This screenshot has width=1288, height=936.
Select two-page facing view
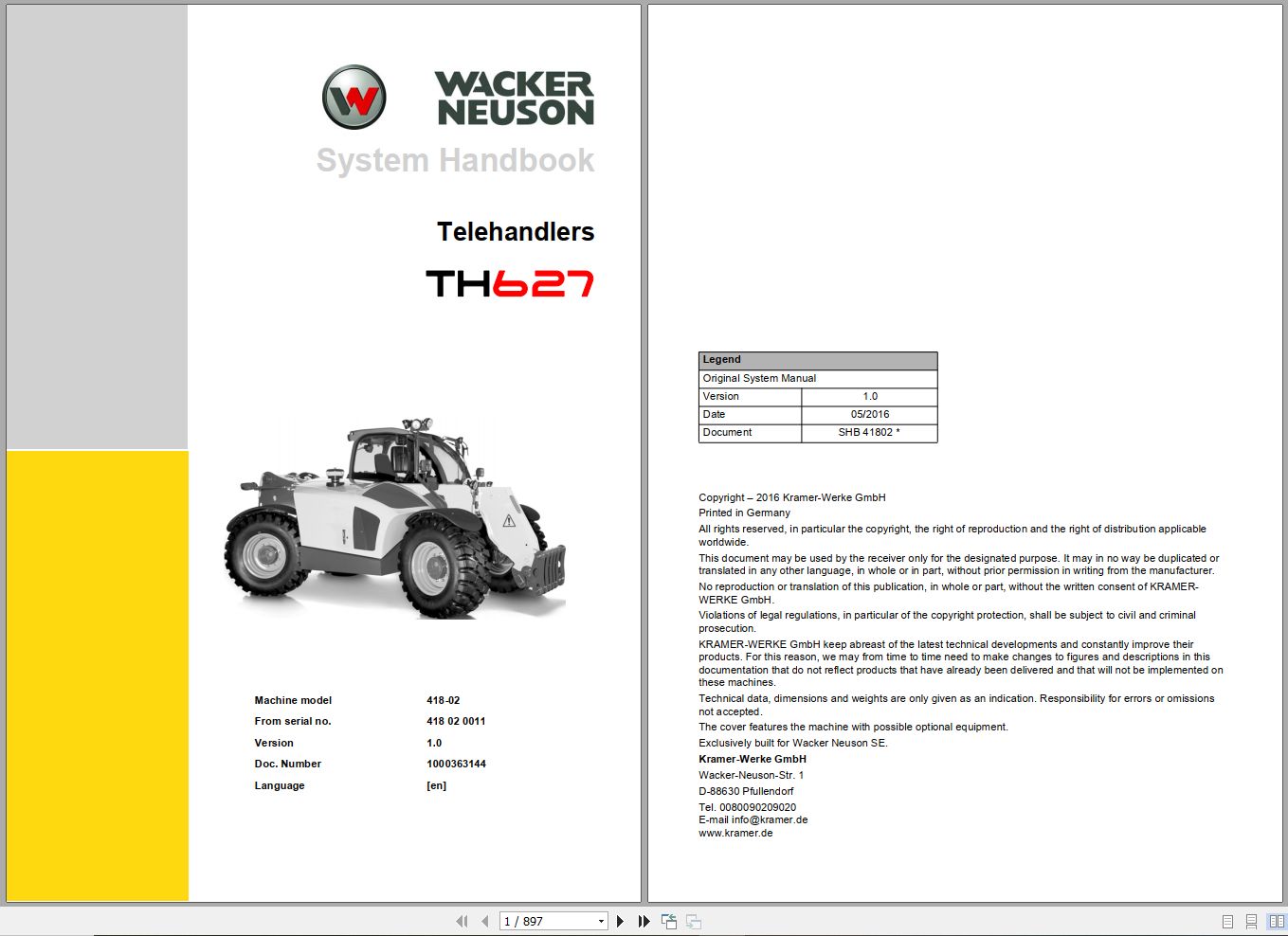pyautogui.click(x=1276, y=921)
